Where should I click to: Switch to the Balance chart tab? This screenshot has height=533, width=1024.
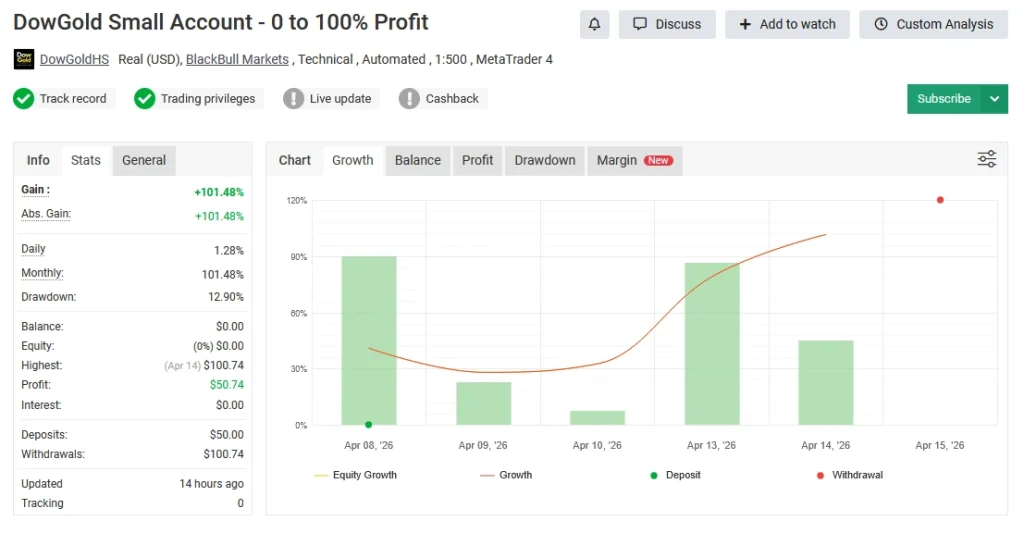point(418,160)
